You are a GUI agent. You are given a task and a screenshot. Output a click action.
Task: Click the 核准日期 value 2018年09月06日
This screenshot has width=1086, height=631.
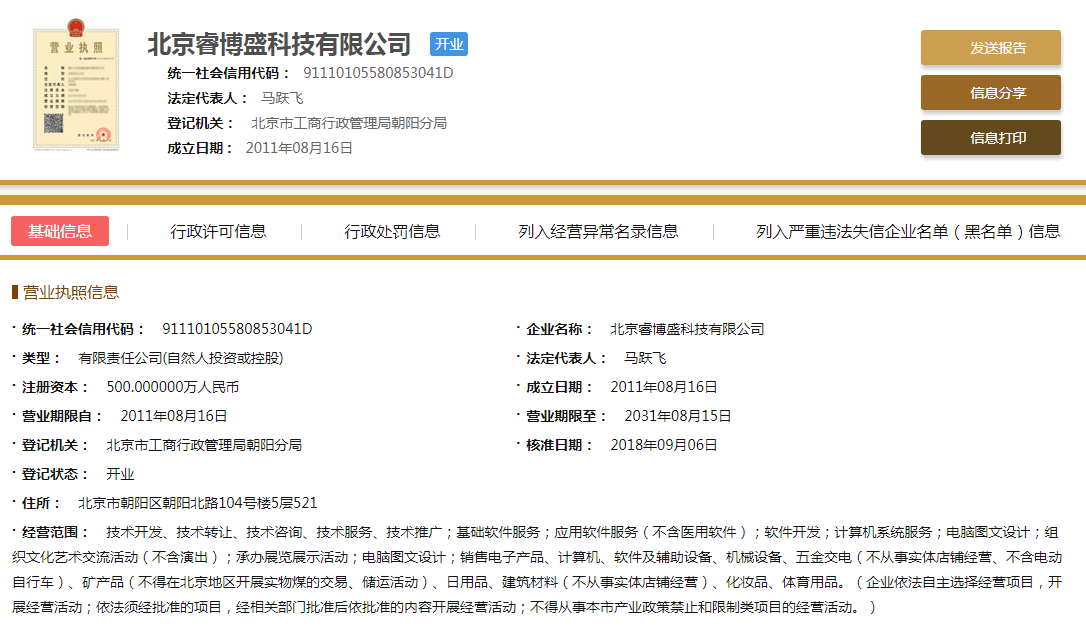tap(664, 445)
